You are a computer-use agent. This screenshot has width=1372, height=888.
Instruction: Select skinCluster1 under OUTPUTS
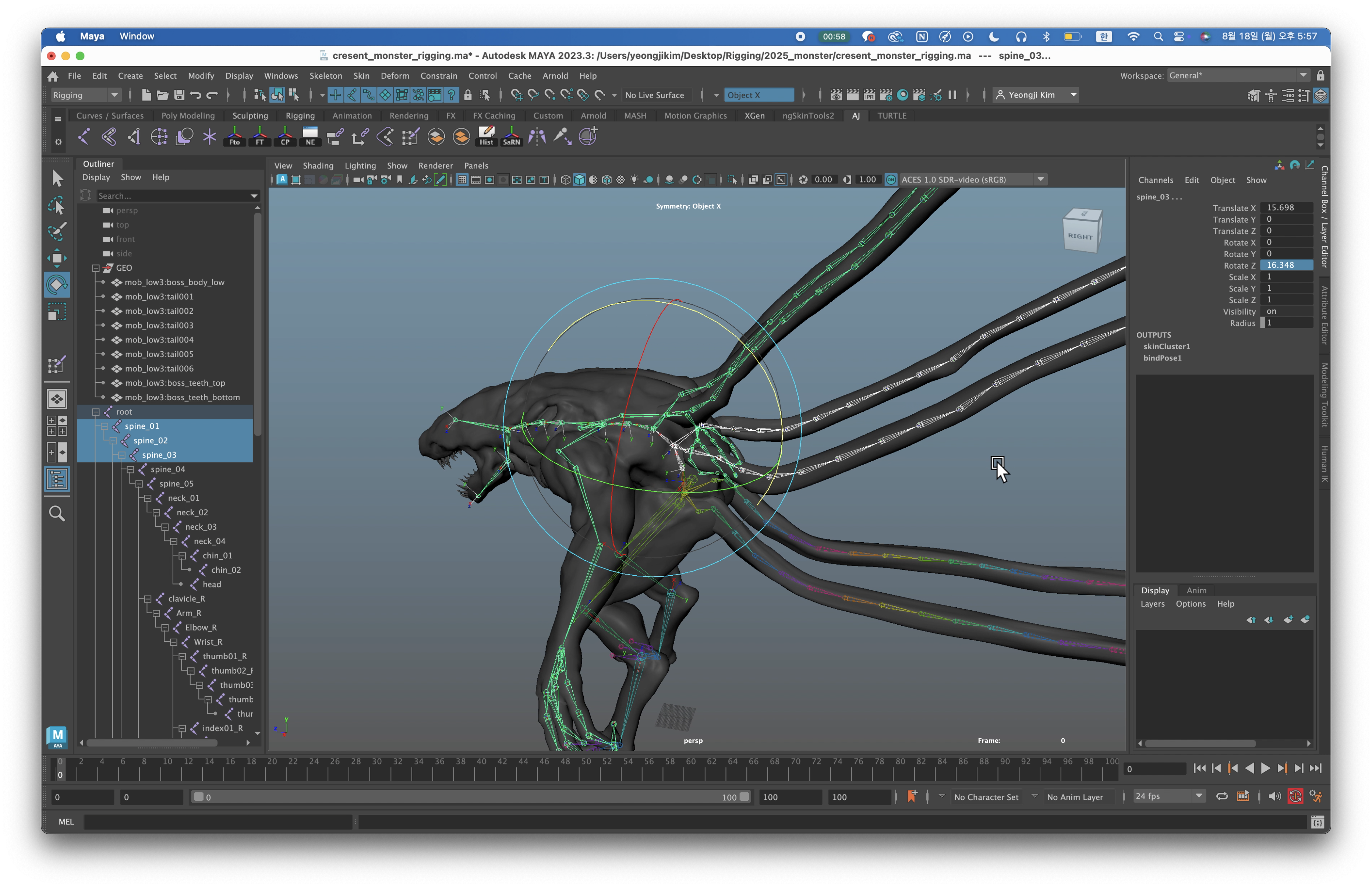click(x=1166, y=346)
